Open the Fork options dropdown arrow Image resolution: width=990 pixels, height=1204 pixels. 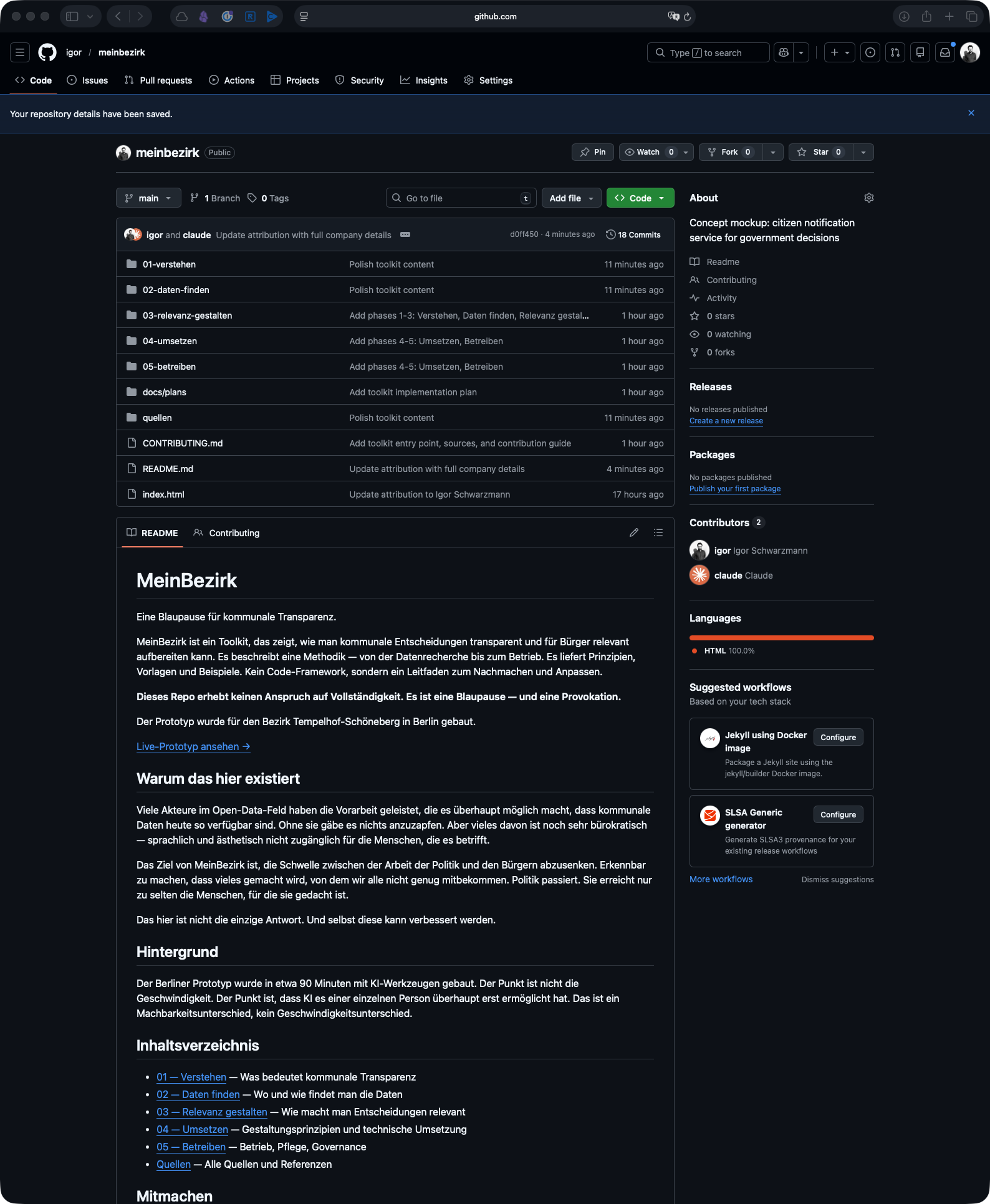(773, 152)
